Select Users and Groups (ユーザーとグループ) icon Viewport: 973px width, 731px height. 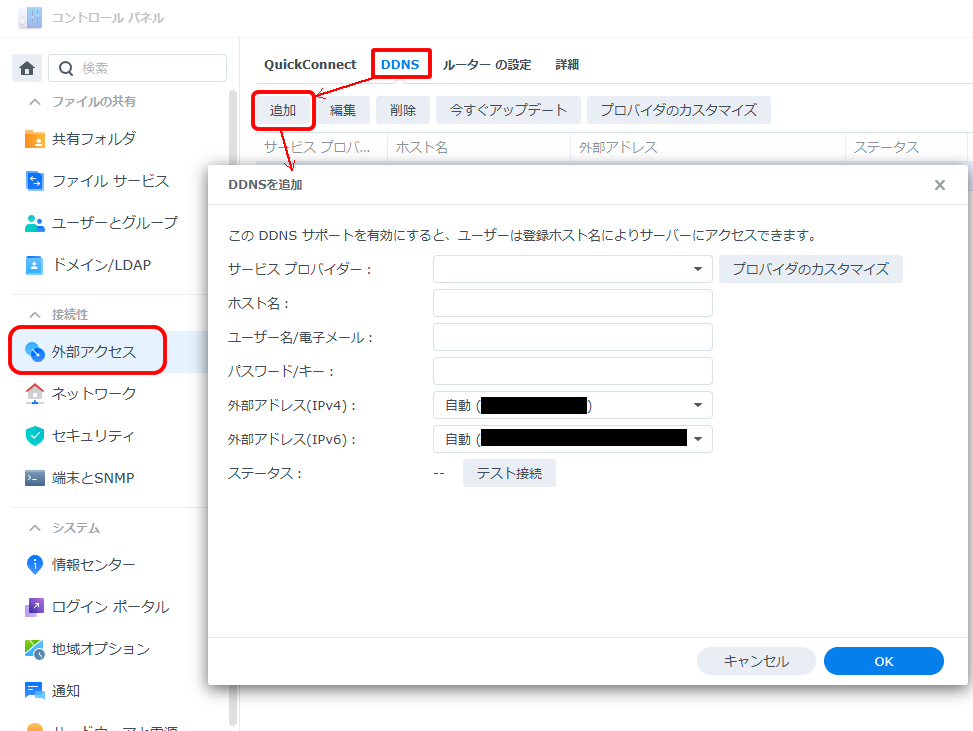coord(35,223)
